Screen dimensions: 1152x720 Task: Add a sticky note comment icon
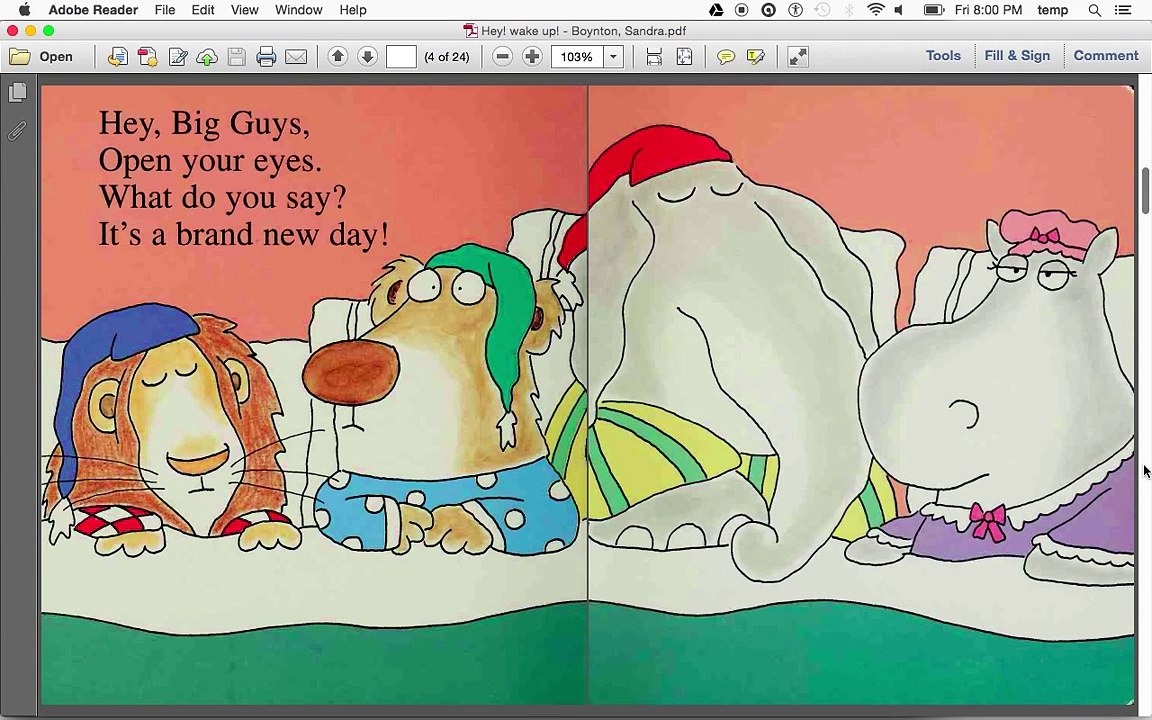[x=726, y=57]
